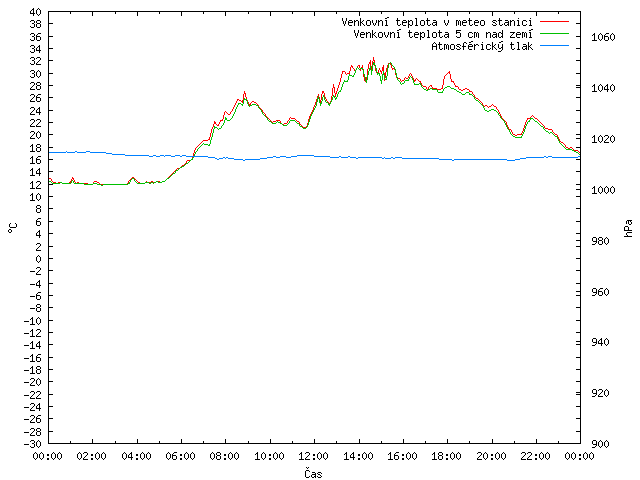This screenshot has width=640, height=480.
Task: Click the pressure tick label '980'
Action: coord(600,241)
